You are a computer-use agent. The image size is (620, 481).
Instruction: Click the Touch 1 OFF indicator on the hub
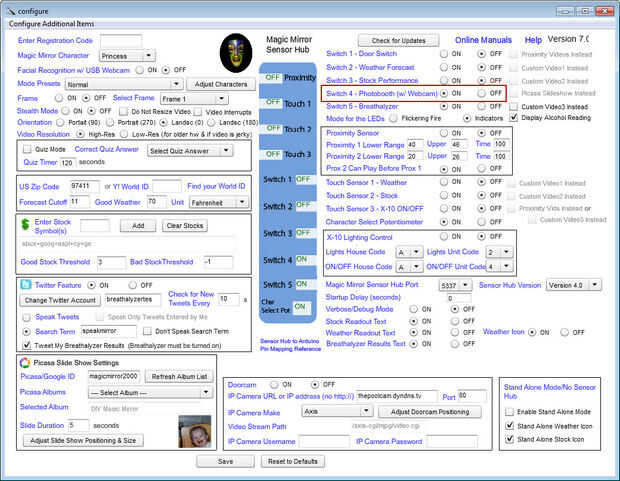pos(272,102)
